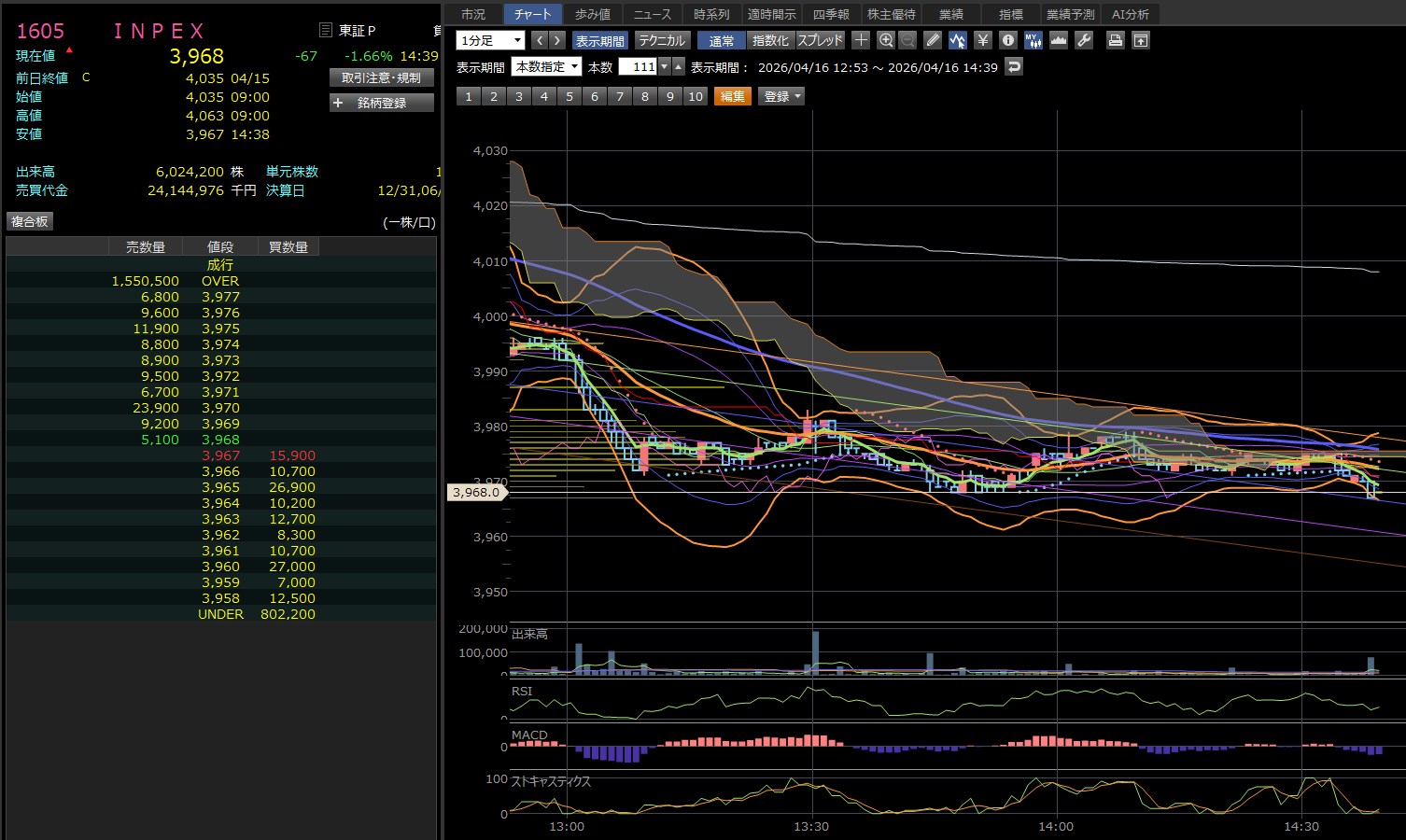Toggle the 通常 normal chart mode
Screen dimensions: 1406x840
[x=722, y=40]
